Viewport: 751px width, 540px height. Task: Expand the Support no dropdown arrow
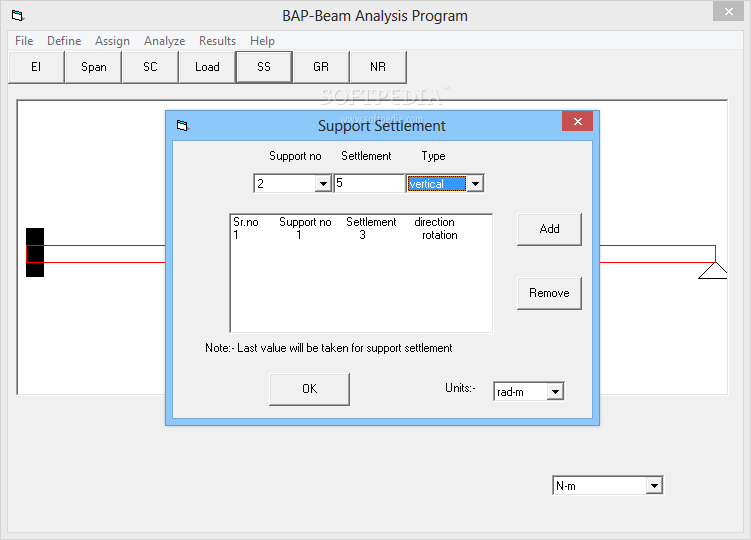pyautogui.click(x=323, y=184)
